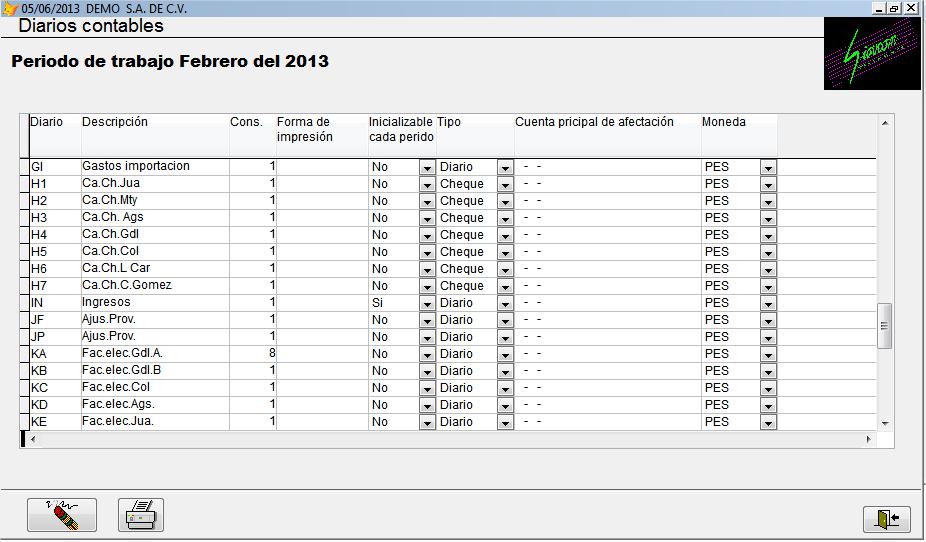This screenshot has height=542, width=926.
Task: Expand Tipo dropdown for row JP
Action: 505,338
